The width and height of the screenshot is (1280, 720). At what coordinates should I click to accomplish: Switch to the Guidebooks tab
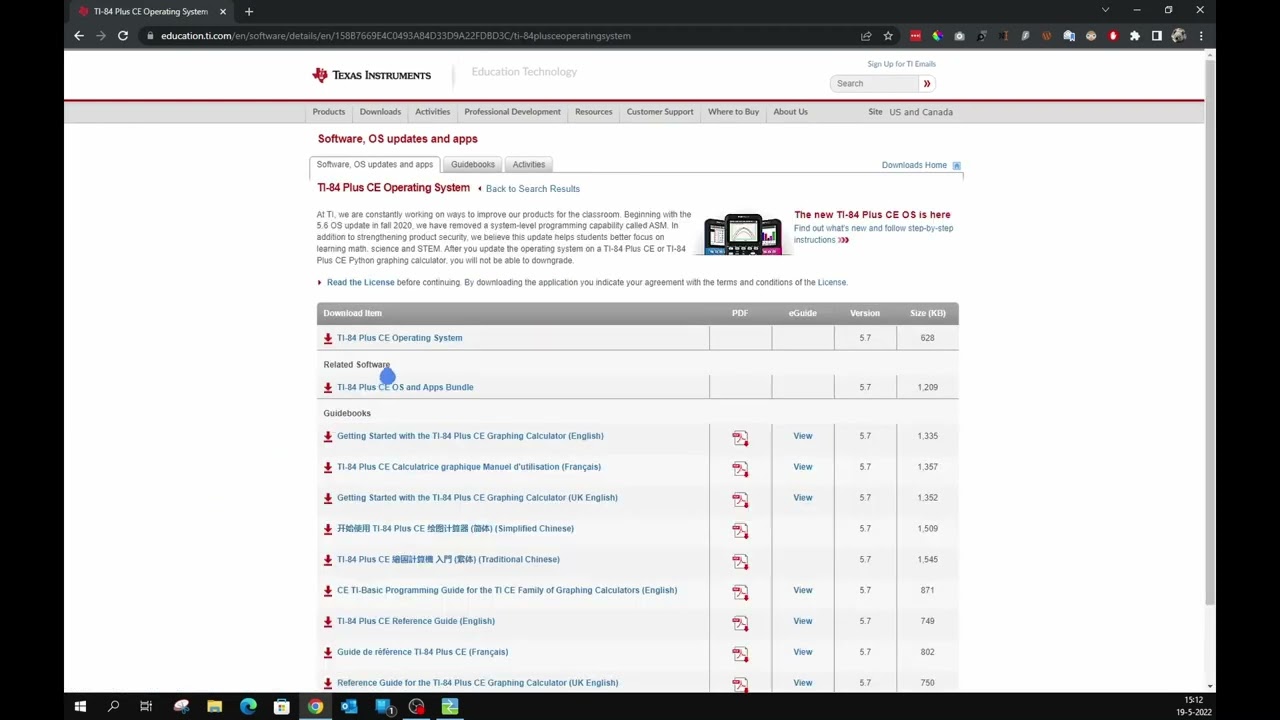click(x=473, y=165)
